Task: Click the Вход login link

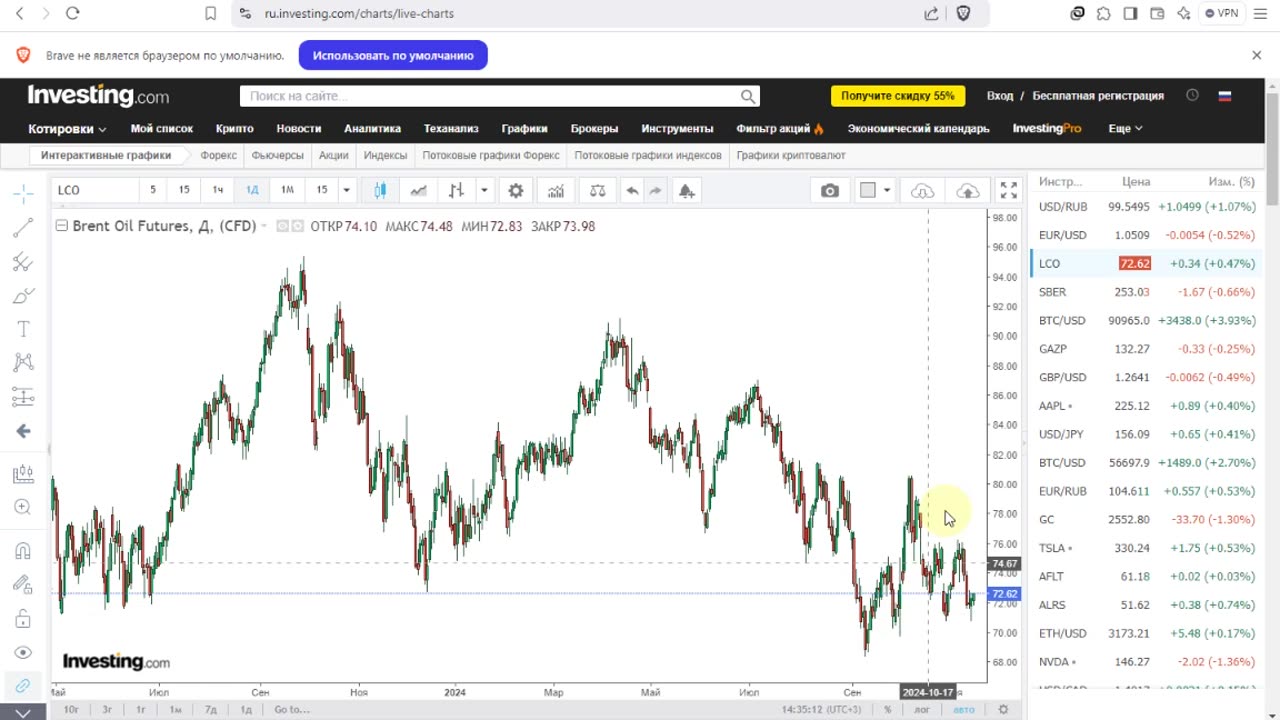Action: (x=1000, y=96)
